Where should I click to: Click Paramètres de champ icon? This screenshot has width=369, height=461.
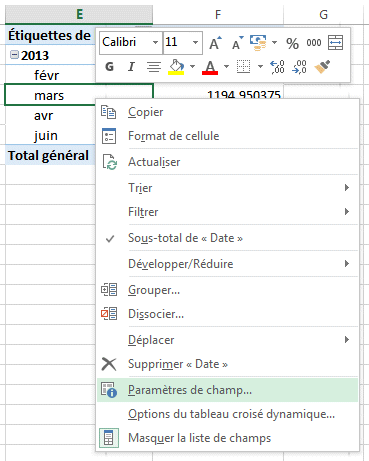[109, 390]
